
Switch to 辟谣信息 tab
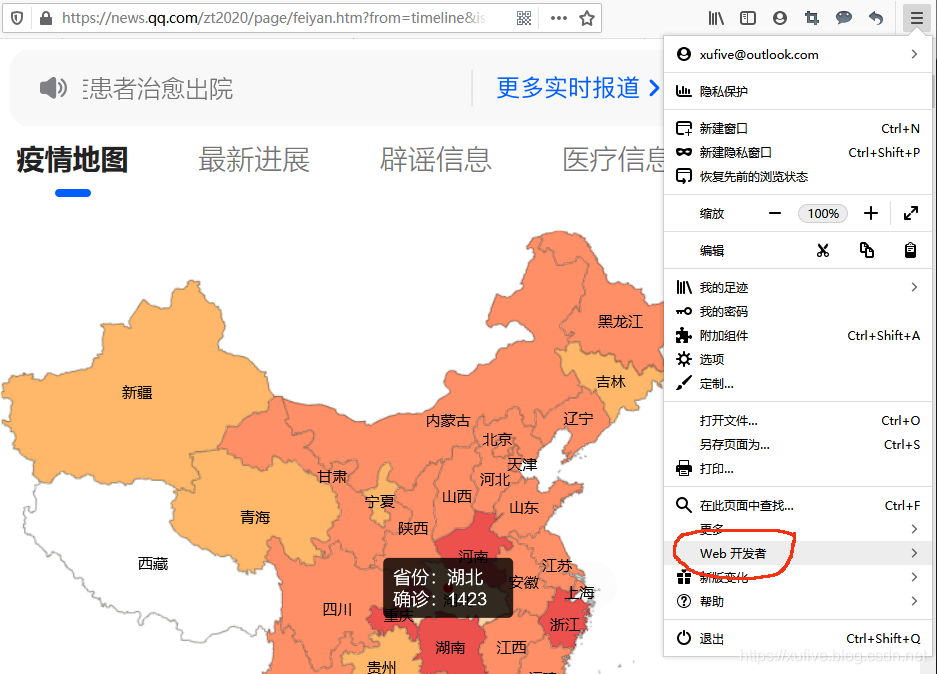click(436, 160)
